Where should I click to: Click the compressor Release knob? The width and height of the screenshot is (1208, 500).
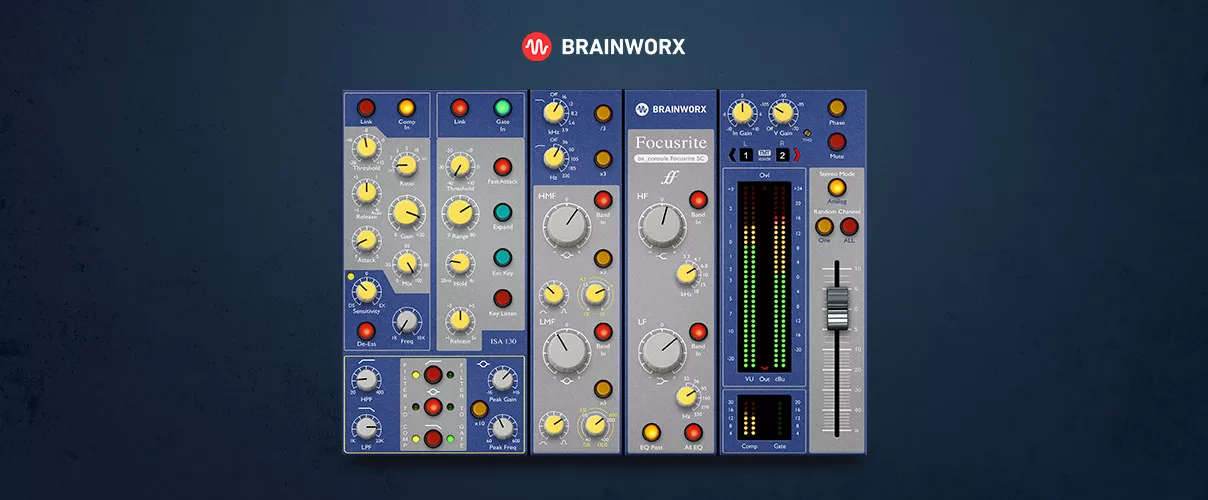pyautogui.click(x=367, y=192)
